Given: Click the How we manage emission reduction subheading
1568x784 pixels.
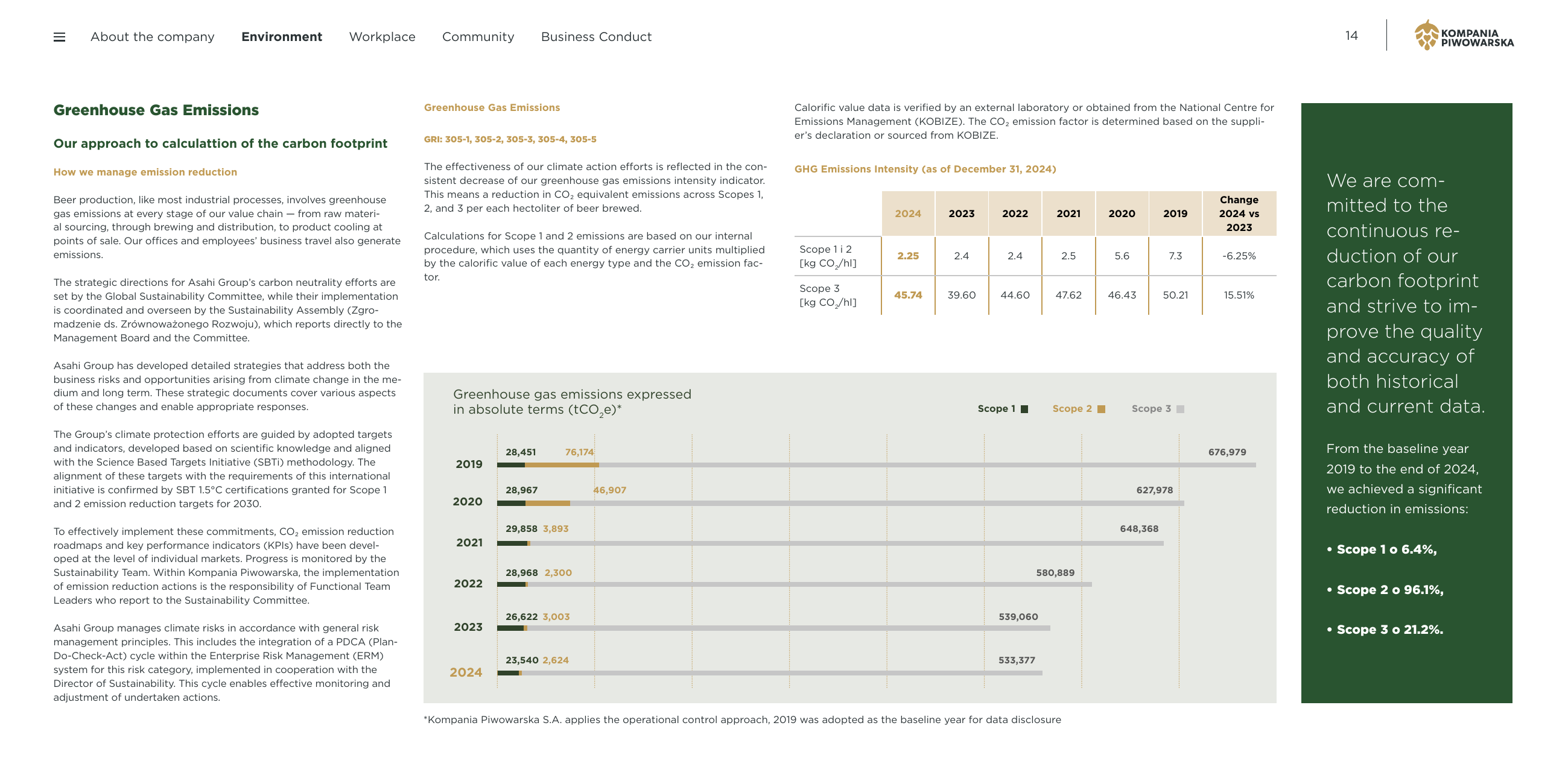Looking at the screenshot, I should pyautogui.click(x=145, y=172).
